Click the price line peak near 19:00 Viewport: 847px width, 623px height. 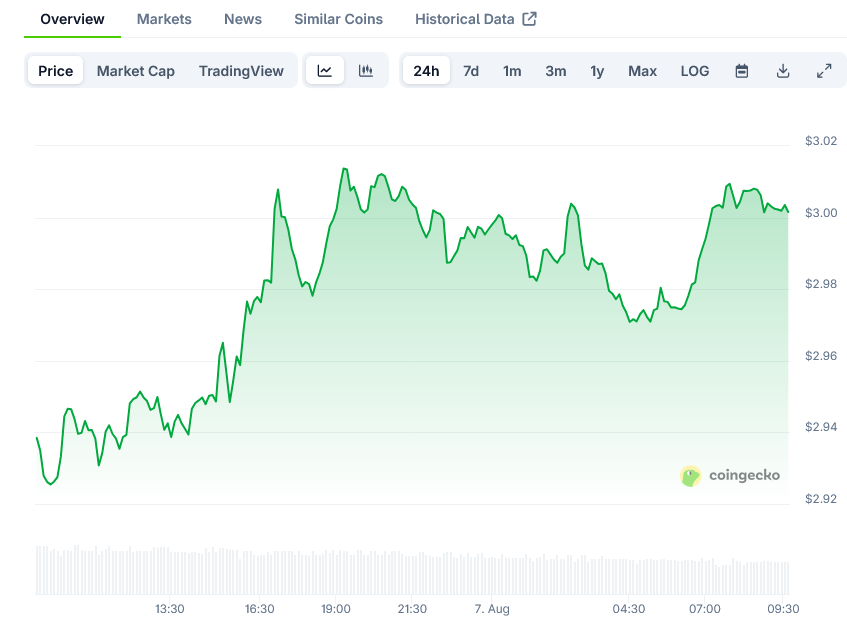344,169
